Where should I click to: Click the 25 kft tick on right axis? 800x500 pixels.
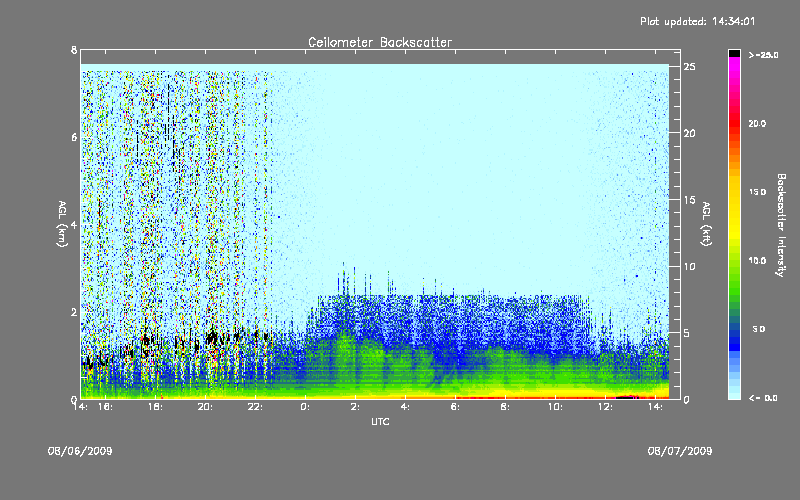tap(689, 67)
